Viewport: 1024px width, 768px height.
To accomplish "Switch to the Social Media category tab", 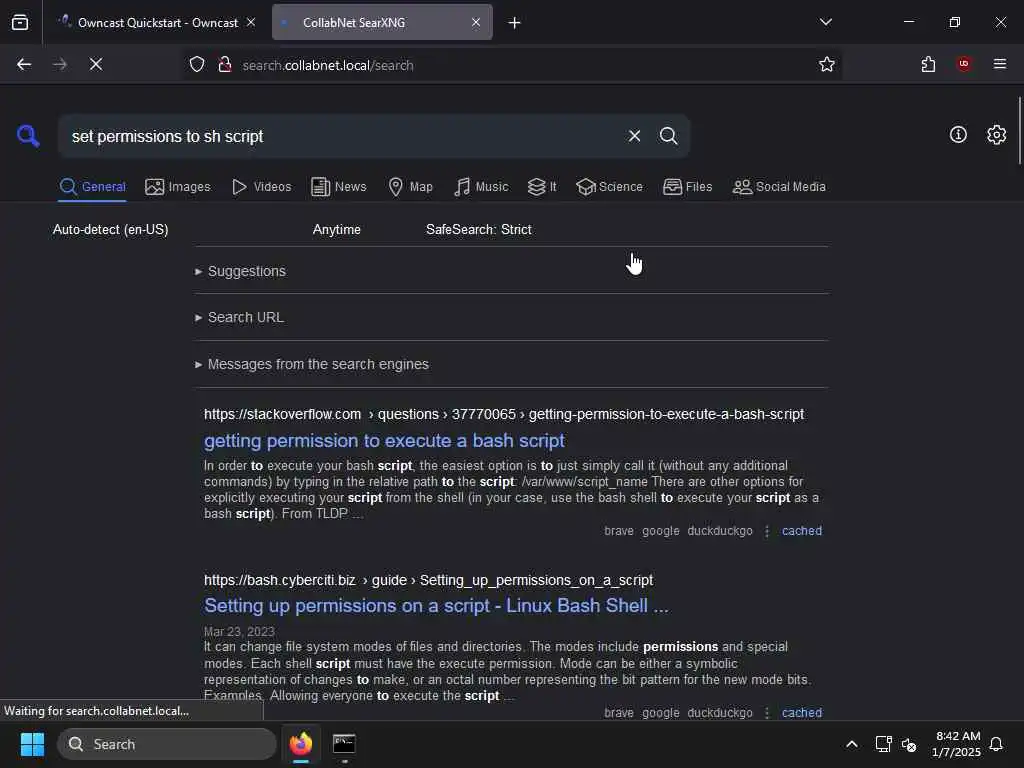I will click(x=779, y=187).
